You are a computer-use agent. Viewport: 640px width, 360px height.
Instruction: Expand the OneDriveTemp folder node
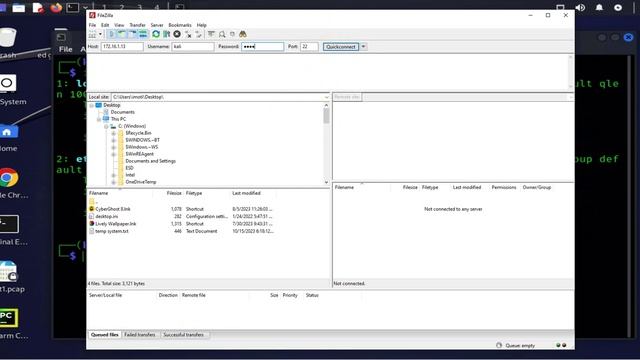[x=113, y=182]
